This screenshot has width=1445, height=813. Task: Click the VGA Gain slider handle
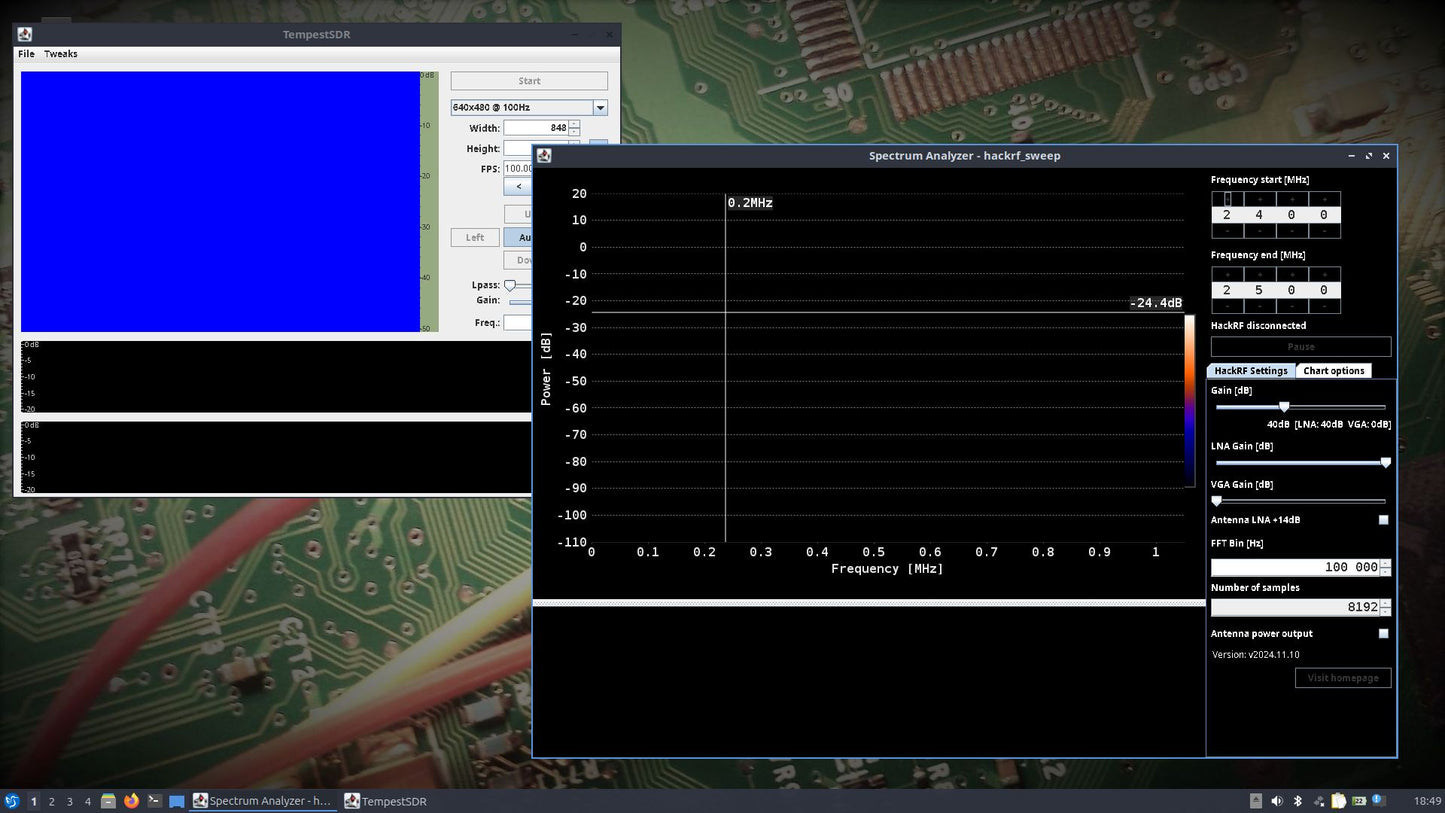(1217, 500)
